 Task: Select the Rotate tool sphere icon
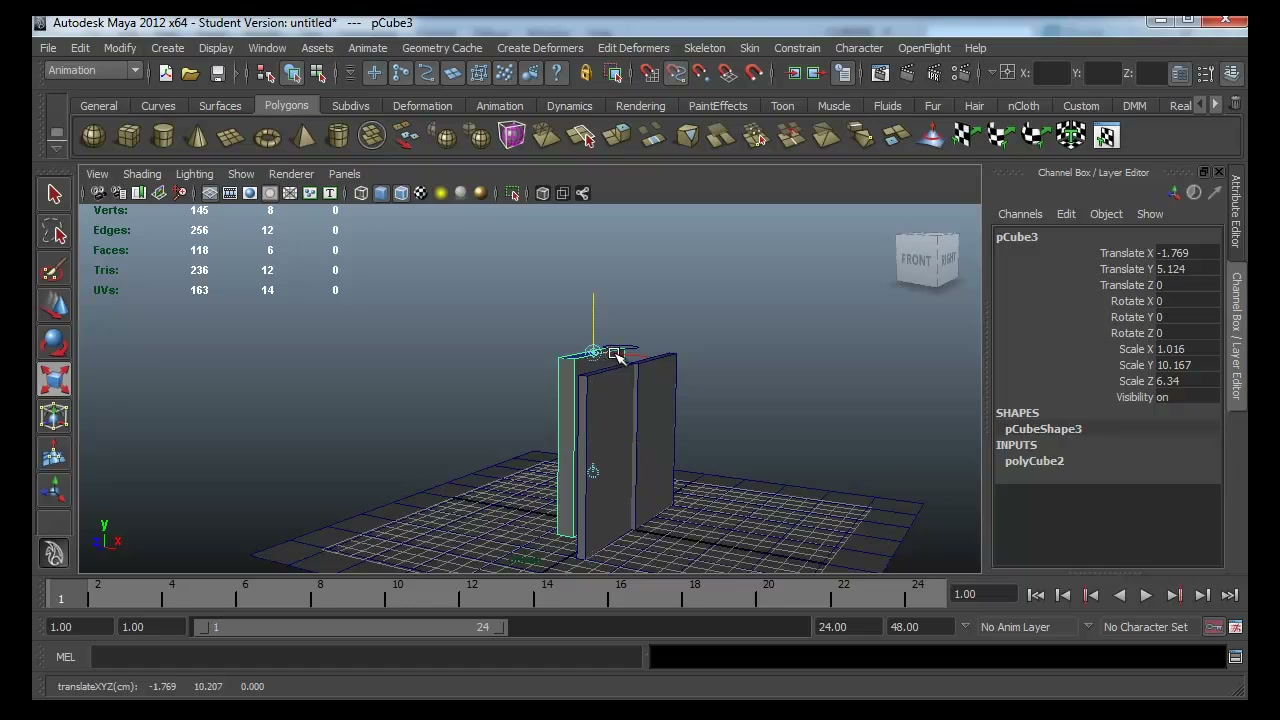tap(54, 343)
